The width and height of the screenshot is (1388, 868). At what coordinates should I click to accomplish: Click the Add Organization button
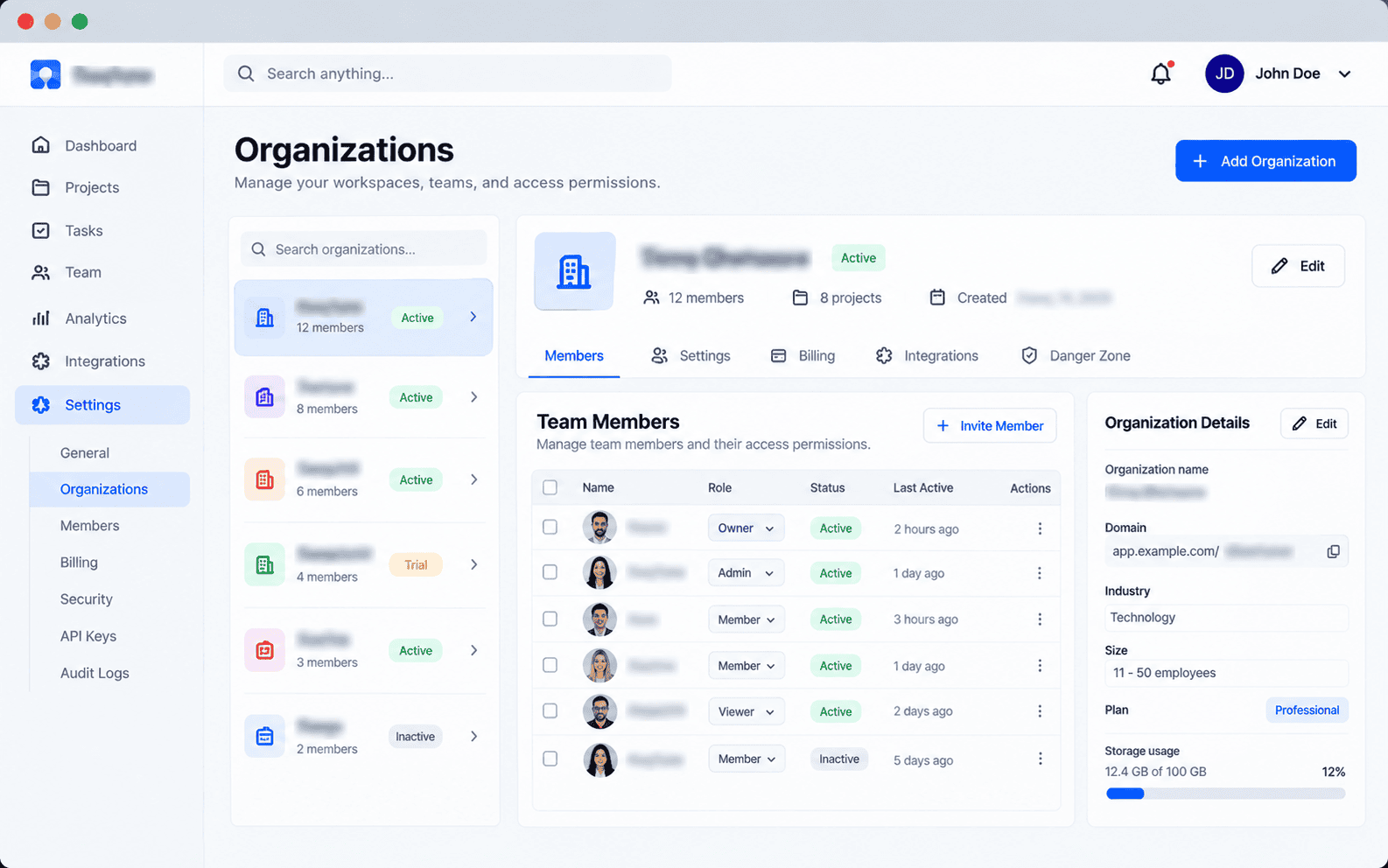1265,161
